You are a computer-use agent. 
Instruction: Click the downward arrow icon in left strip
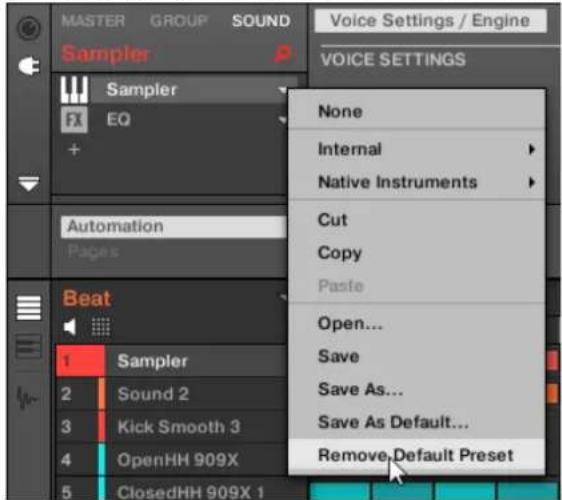(29, 183)
